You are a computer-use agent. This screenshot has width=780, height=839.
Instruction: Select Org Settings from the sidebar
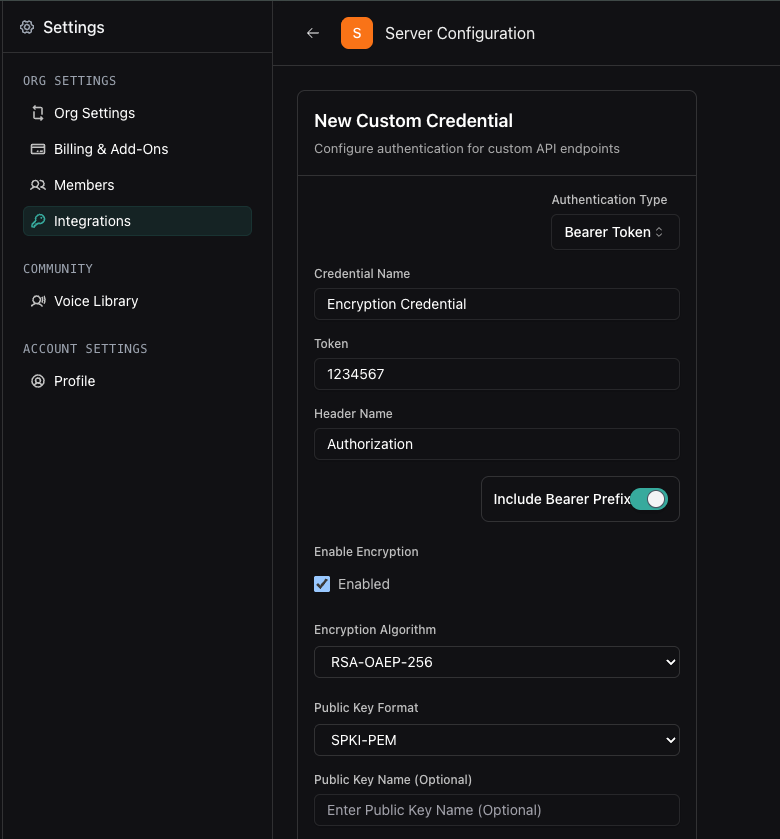point(94,113)
